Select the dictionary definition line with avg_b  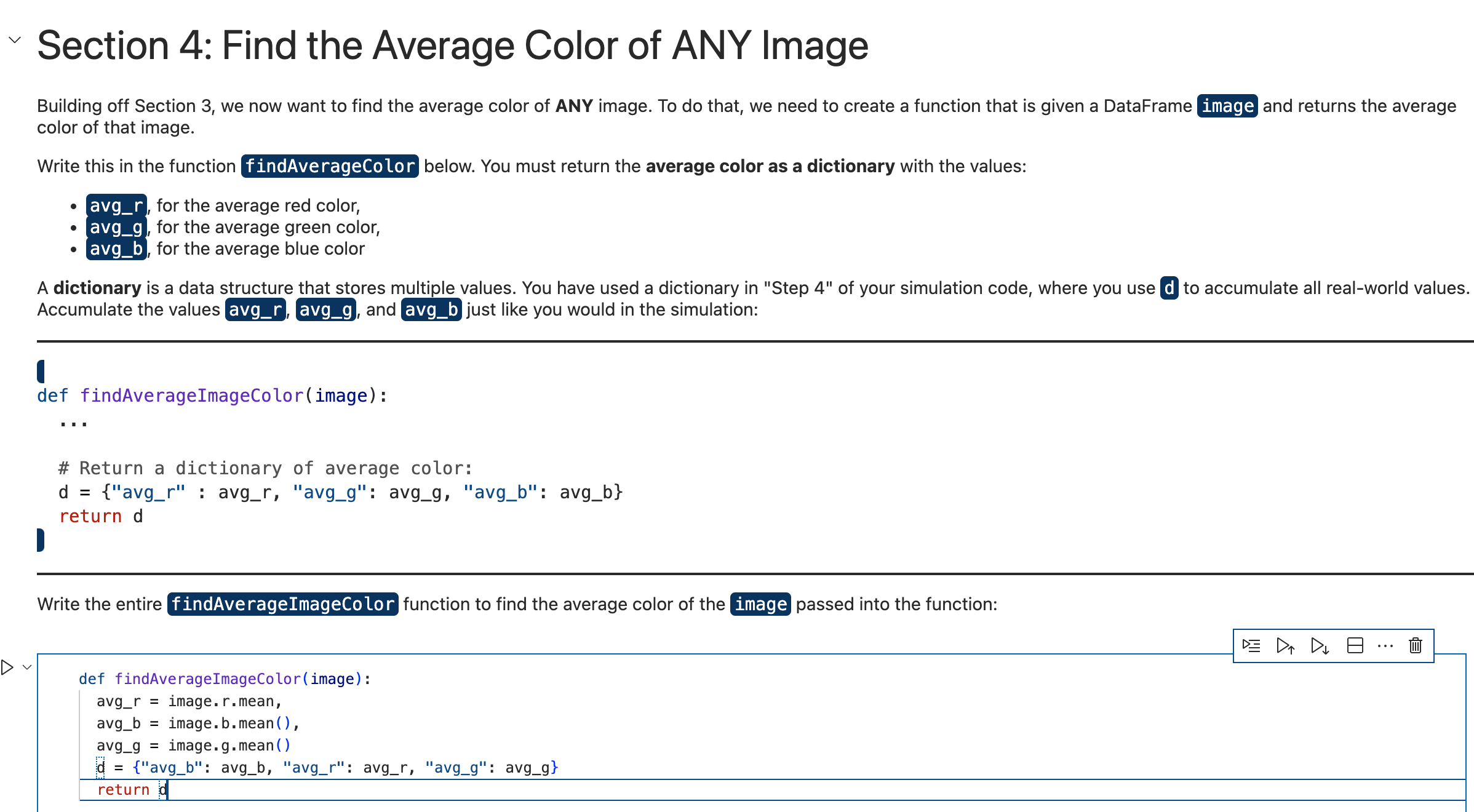(x=326, y=767)
